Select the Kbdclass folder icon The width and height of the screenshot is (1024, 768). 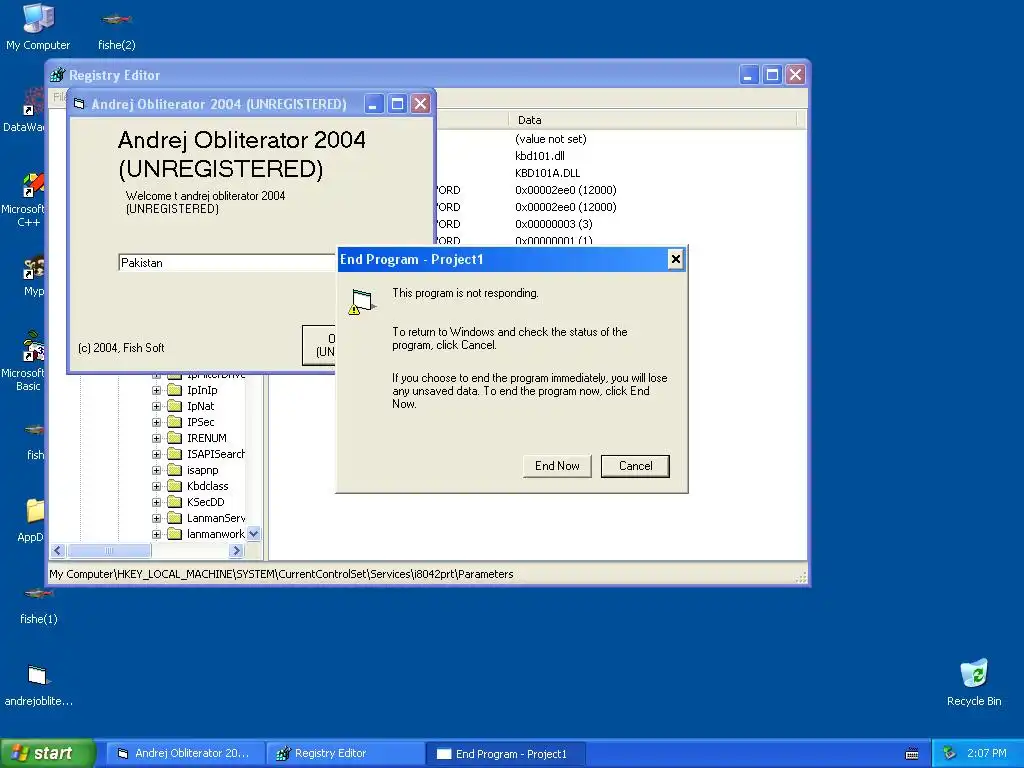click(174, 486)
